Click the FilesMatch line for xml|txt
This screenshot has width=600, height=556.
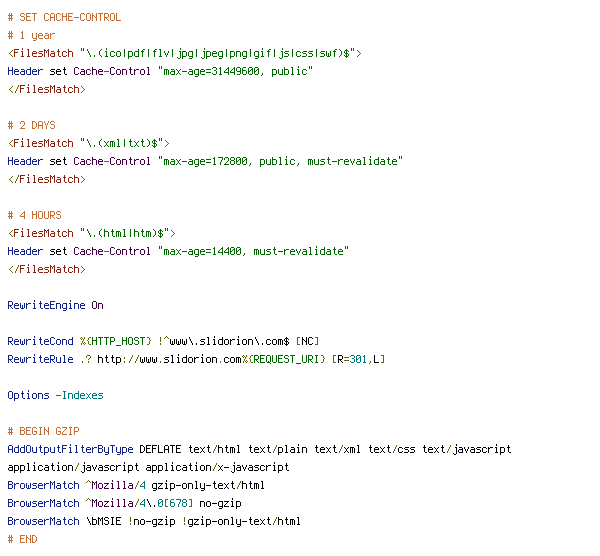[88, 144]
